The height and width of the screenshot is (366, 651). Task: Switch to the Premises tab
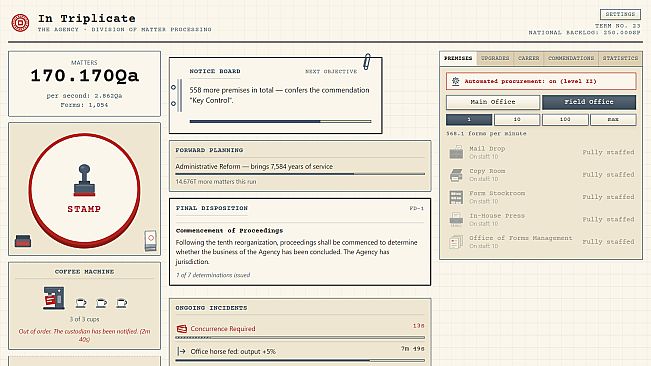(458, 58)
